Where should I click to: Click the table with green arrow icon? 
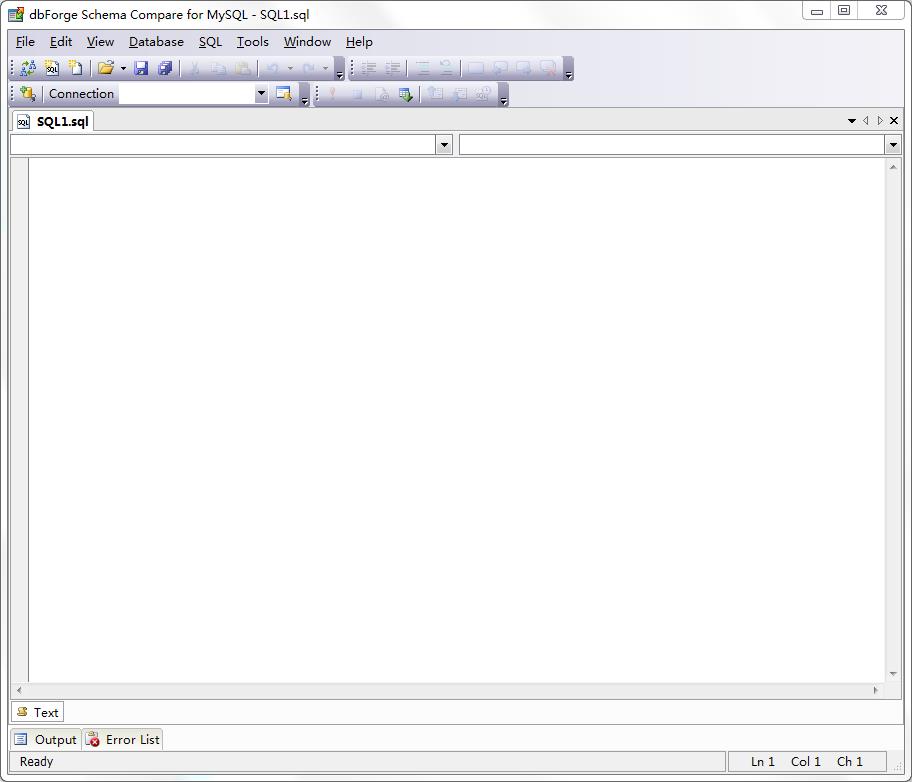click(405, 94)
